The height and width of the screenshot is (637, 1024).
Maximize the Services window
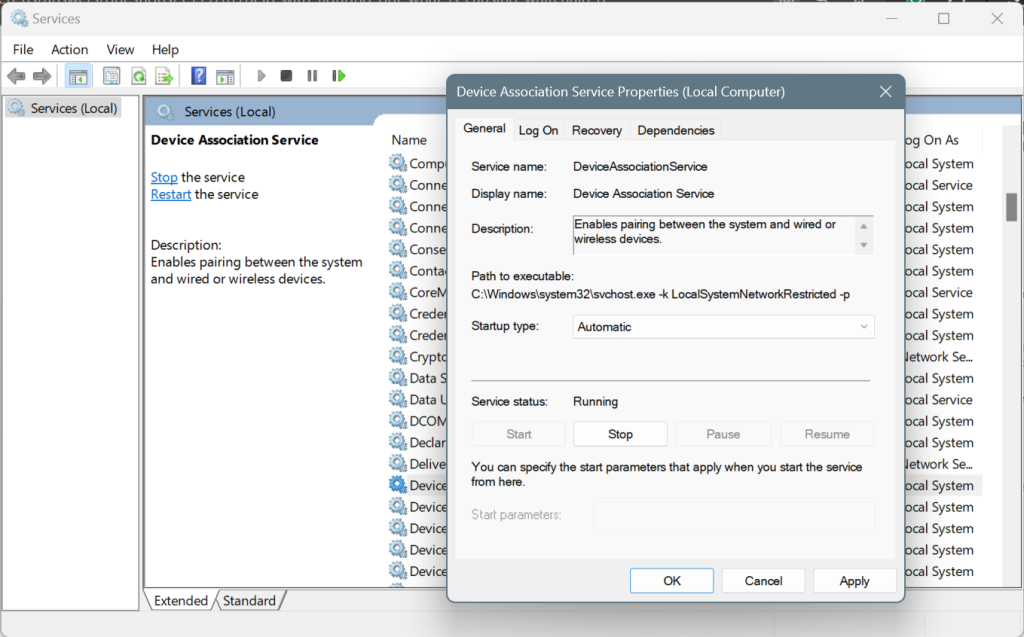(x=944, y=18)
